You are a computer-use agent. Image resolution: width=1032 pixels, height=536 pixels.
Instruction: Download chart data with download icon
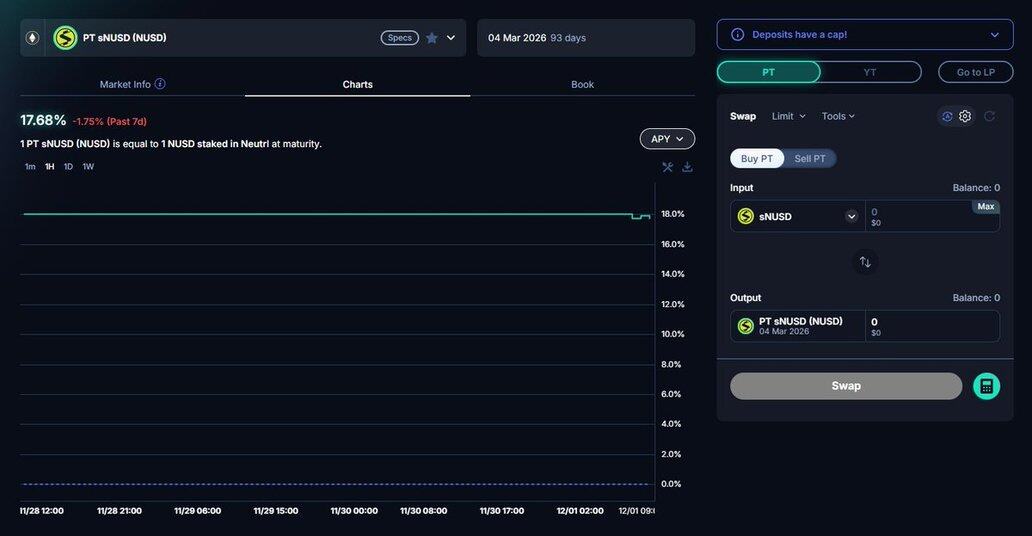687,167
